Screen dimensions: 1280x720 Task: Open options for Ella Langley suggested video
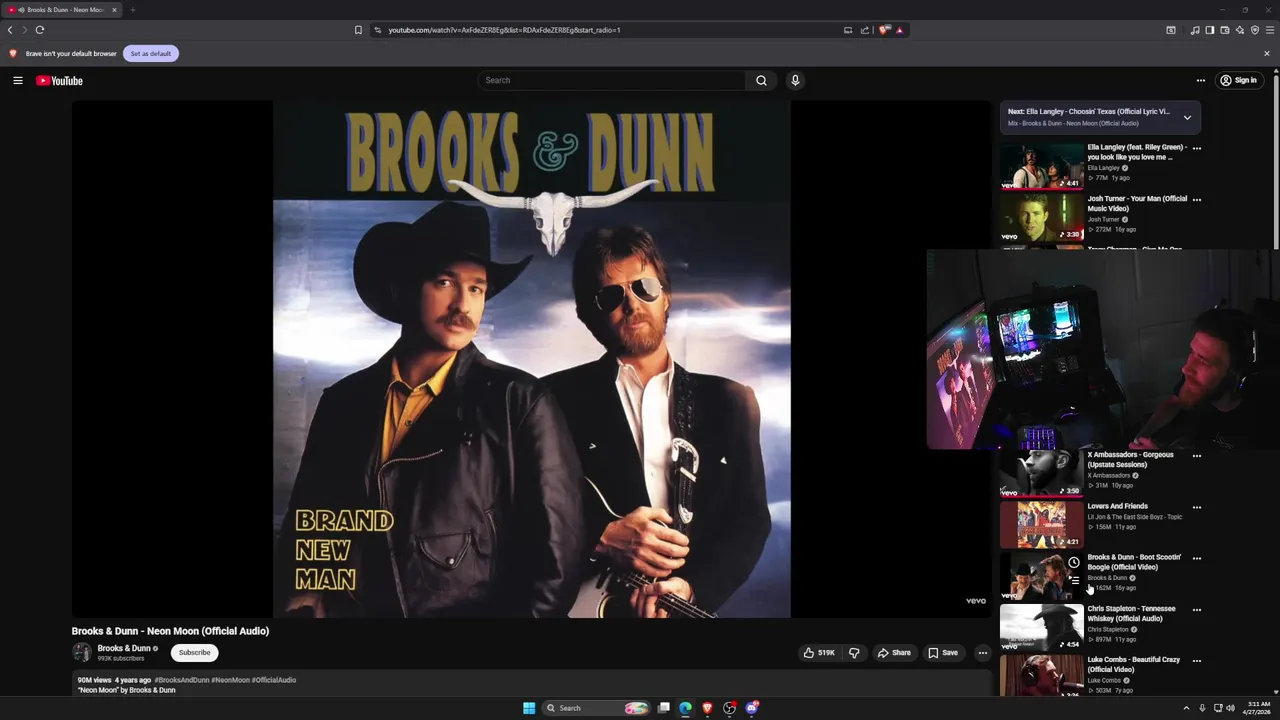click(1197, 148)
